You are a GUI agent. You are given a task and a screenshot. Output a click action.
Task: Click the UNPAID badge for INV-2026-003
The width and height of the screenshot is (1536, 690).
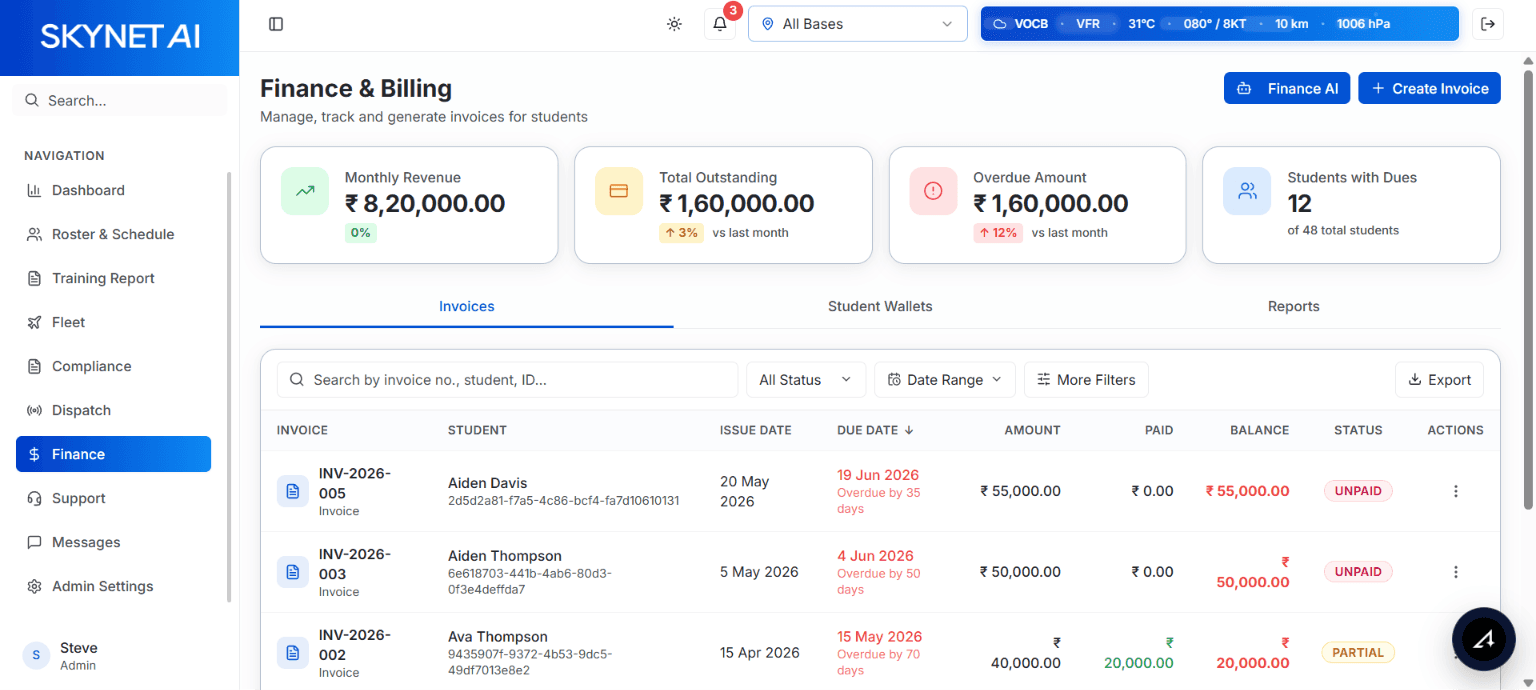coord(1358,572)
